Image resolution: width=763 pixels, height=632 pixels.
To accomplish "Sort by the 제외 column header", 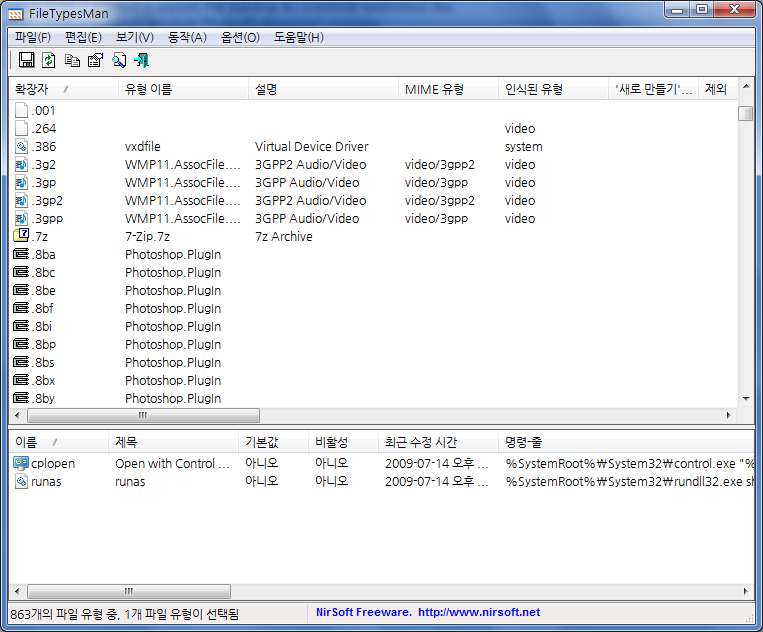I will (x=718, y=89).
